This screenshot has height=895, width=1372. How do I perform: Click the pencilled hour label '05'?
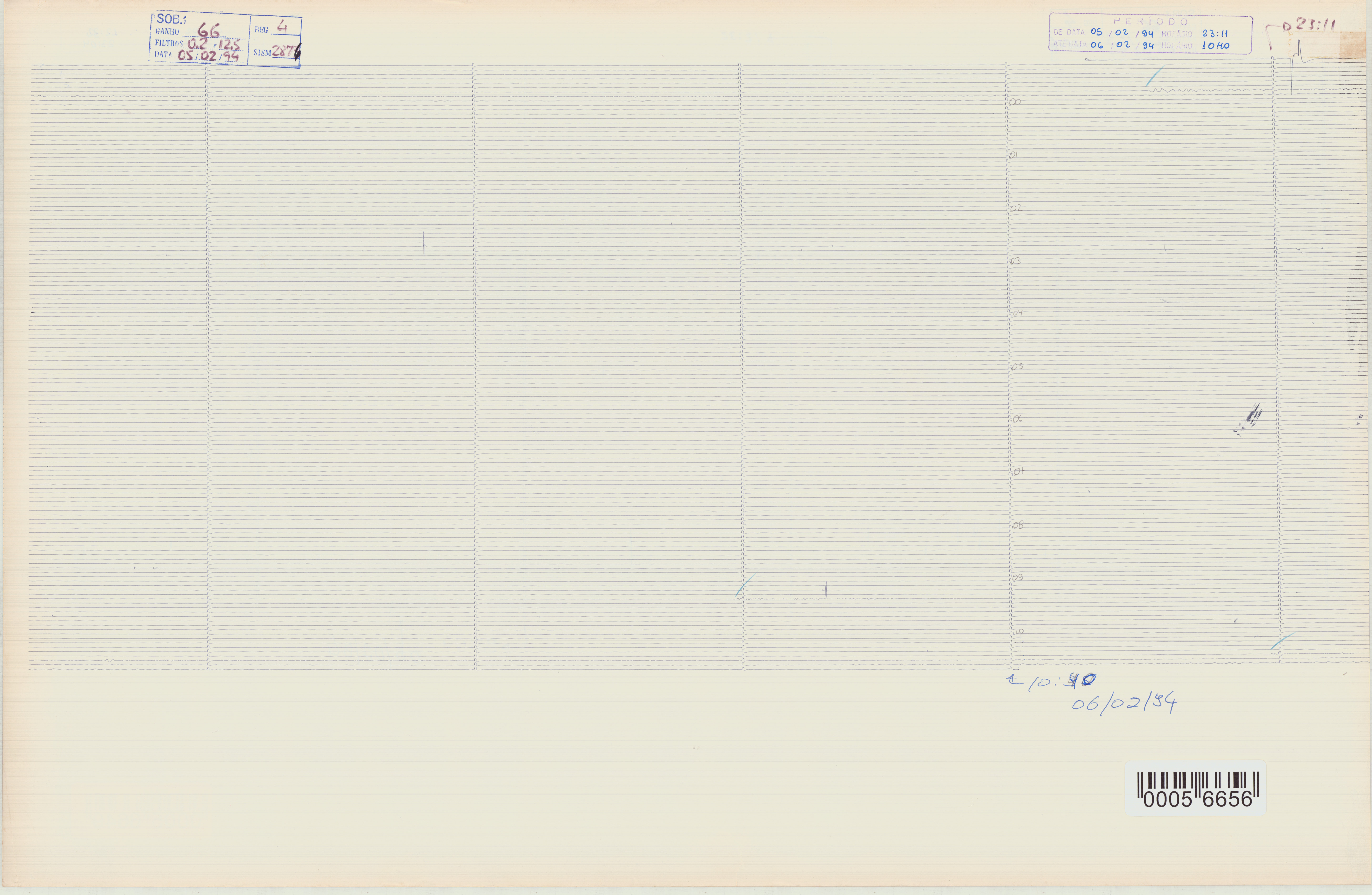[1018, 367]
